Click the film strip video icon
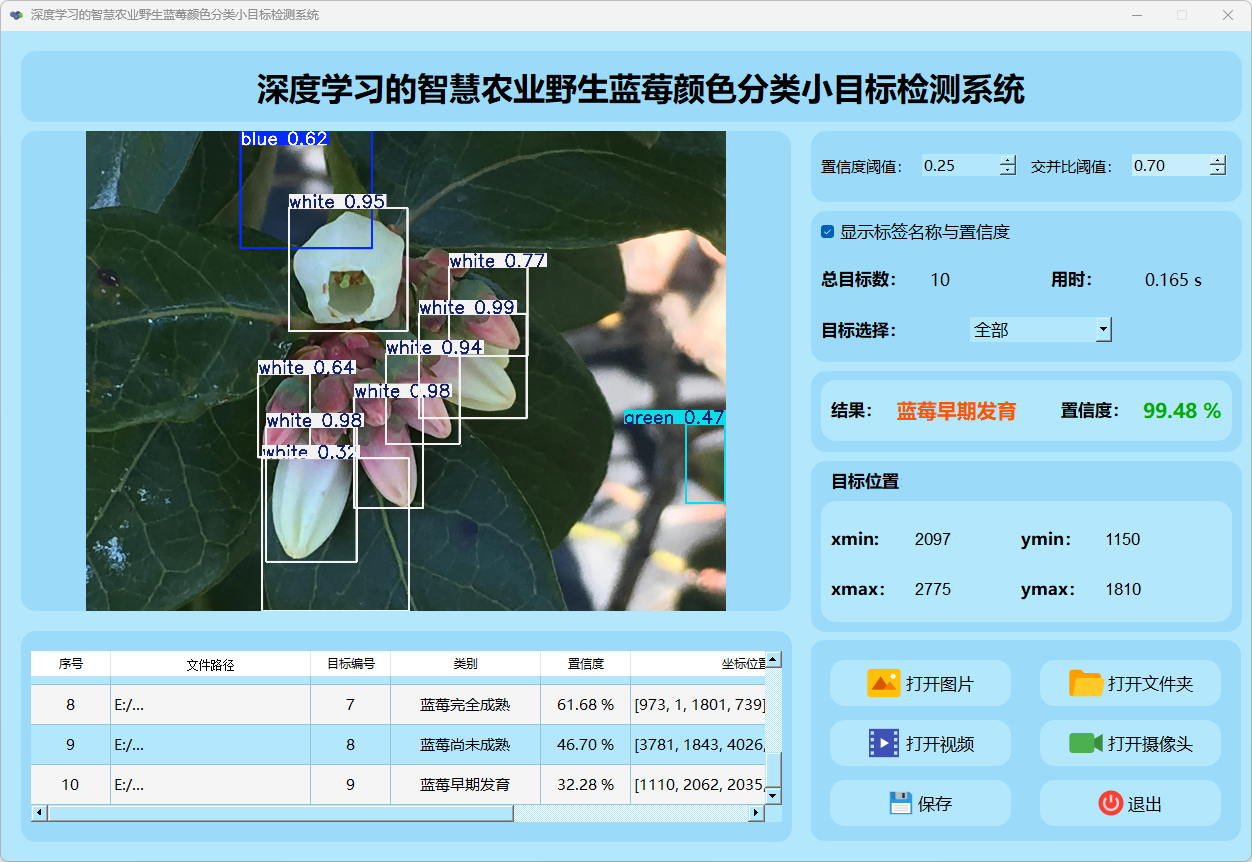Screen dimensions: 1252x862 883,744
